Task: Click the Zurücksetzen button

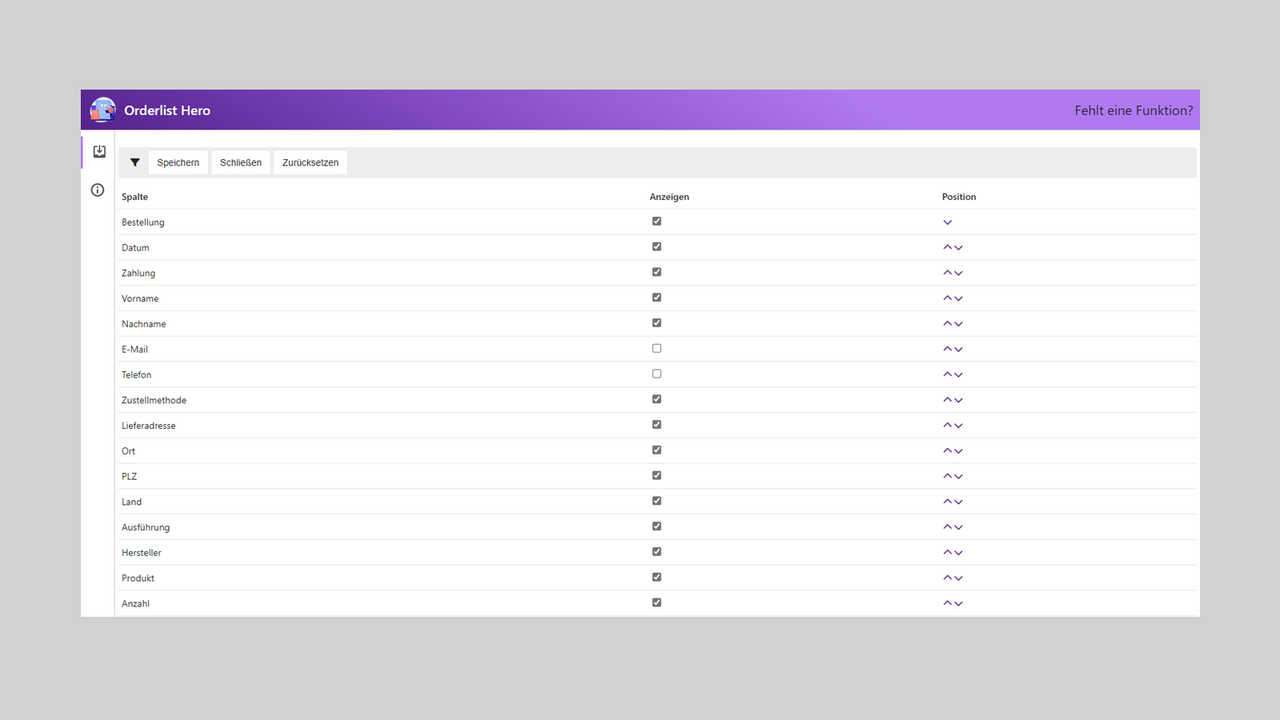Action: pos(310,162)
